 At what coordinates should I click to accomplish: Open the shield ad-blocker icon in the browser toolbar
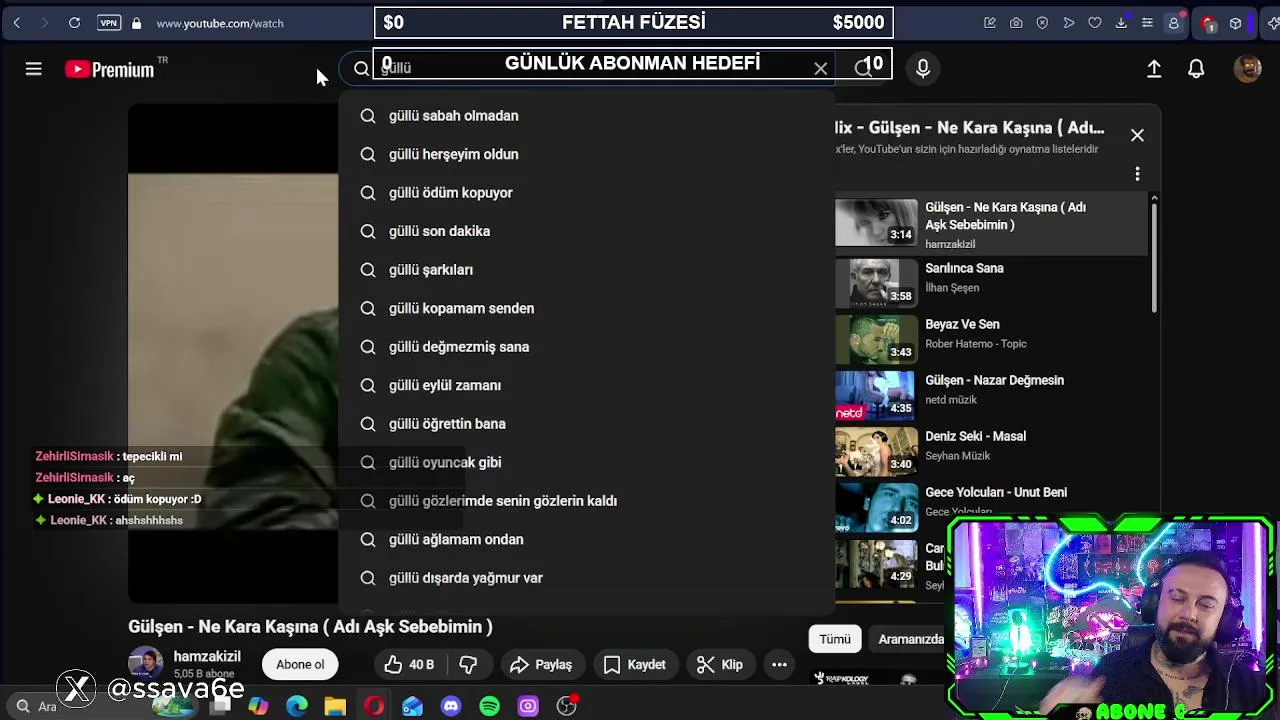coord(1042,23)
